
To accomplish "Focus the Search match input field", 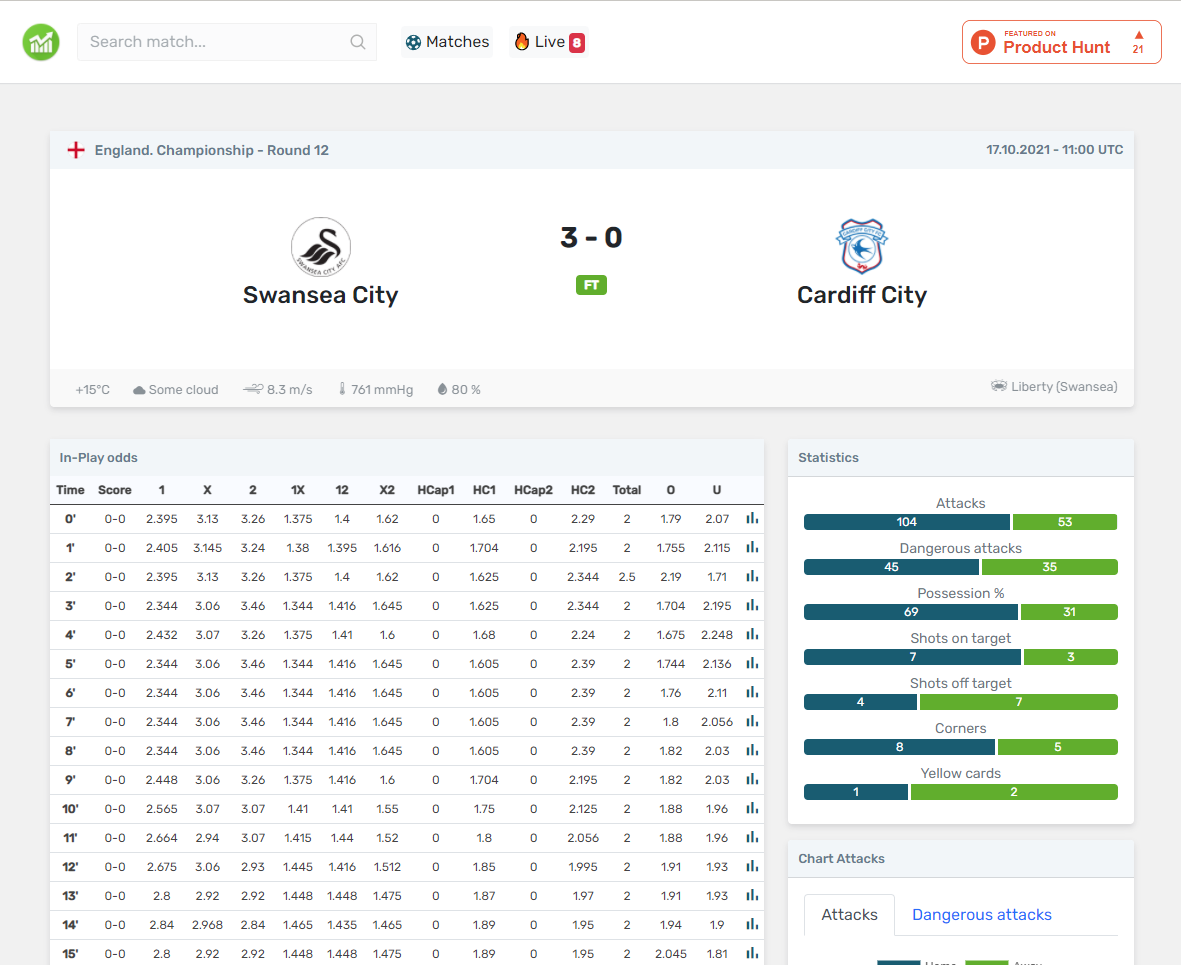I will (x=227, y=42).
